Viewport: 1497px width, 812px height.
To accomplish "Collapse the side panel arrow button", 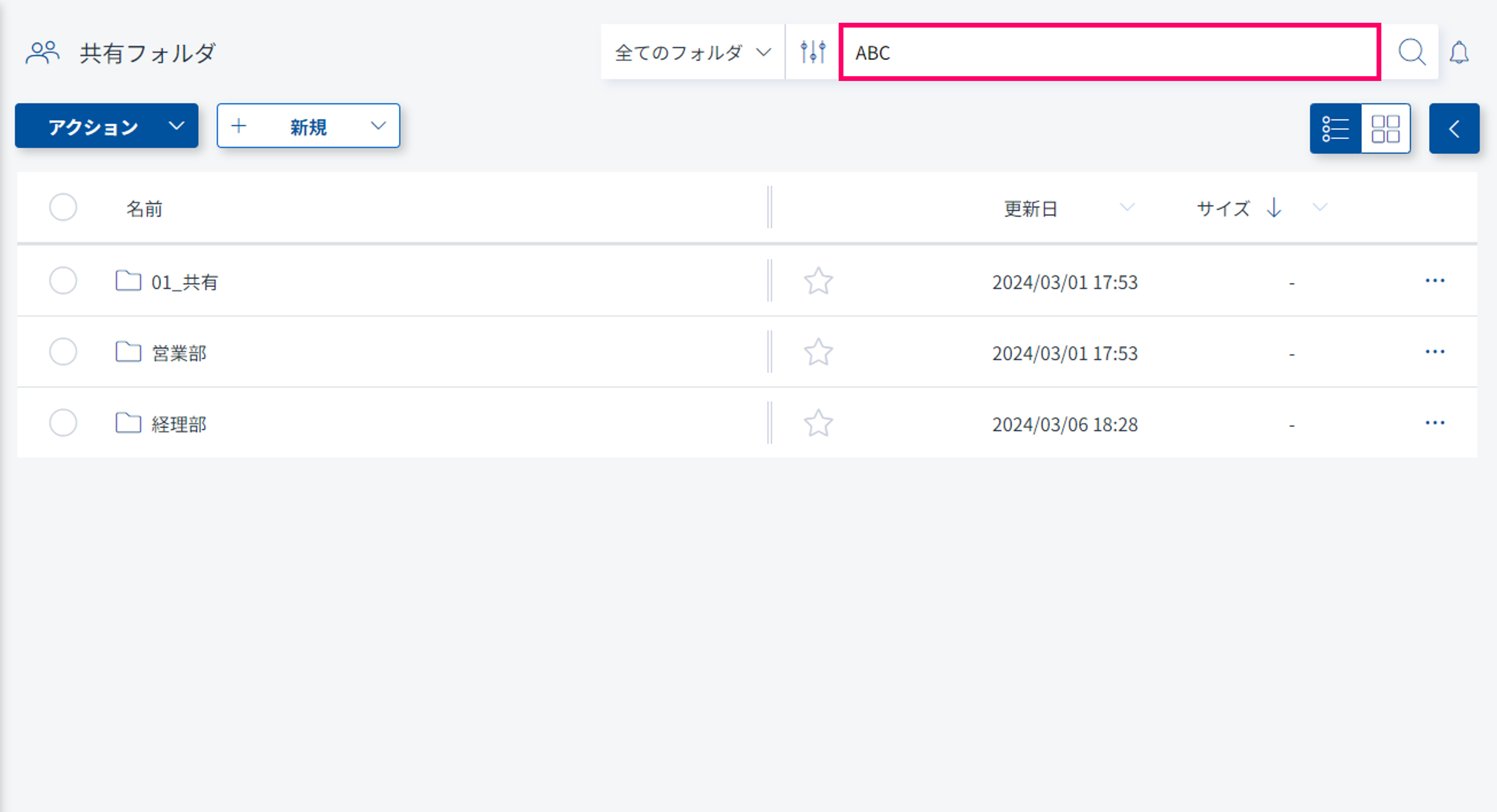I will point(1454,129).
